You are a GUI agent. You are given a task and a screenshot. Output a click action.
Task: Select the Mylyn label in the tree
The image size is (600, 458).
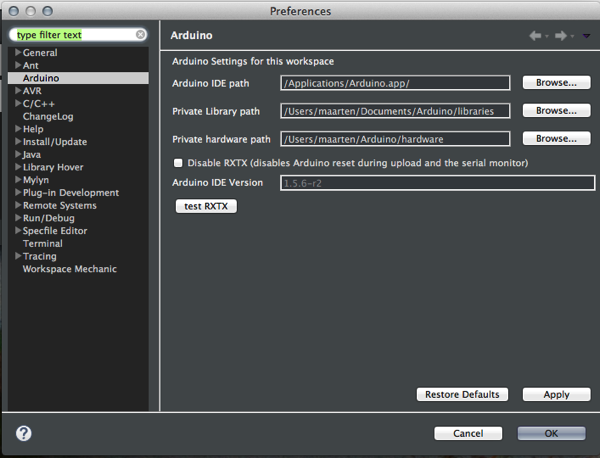(36, 180)
